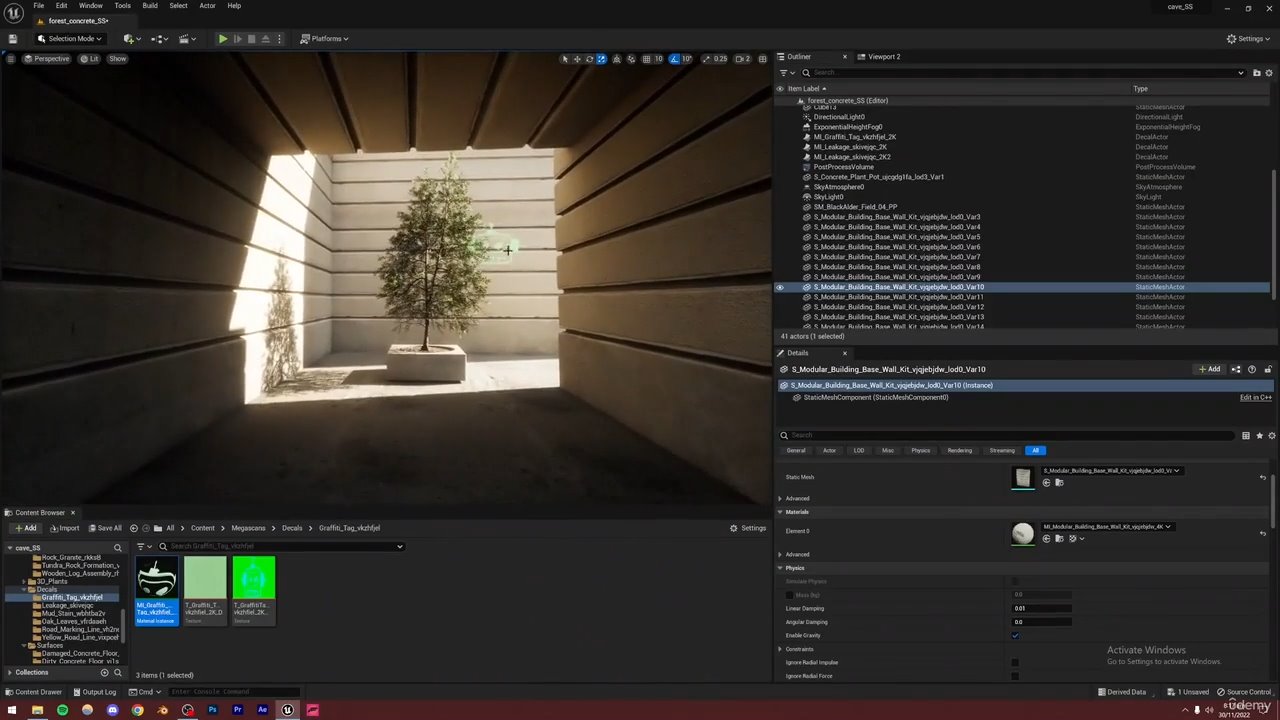Show the Rendering filter in Details
1280x720 pixels.
(x=960, y=450)
